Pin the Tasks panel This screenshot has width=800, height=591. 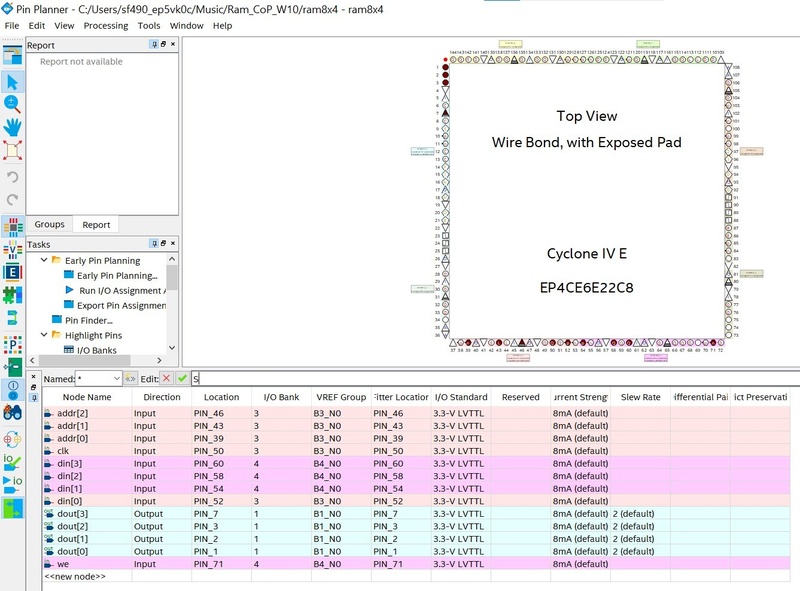(154, 243)
